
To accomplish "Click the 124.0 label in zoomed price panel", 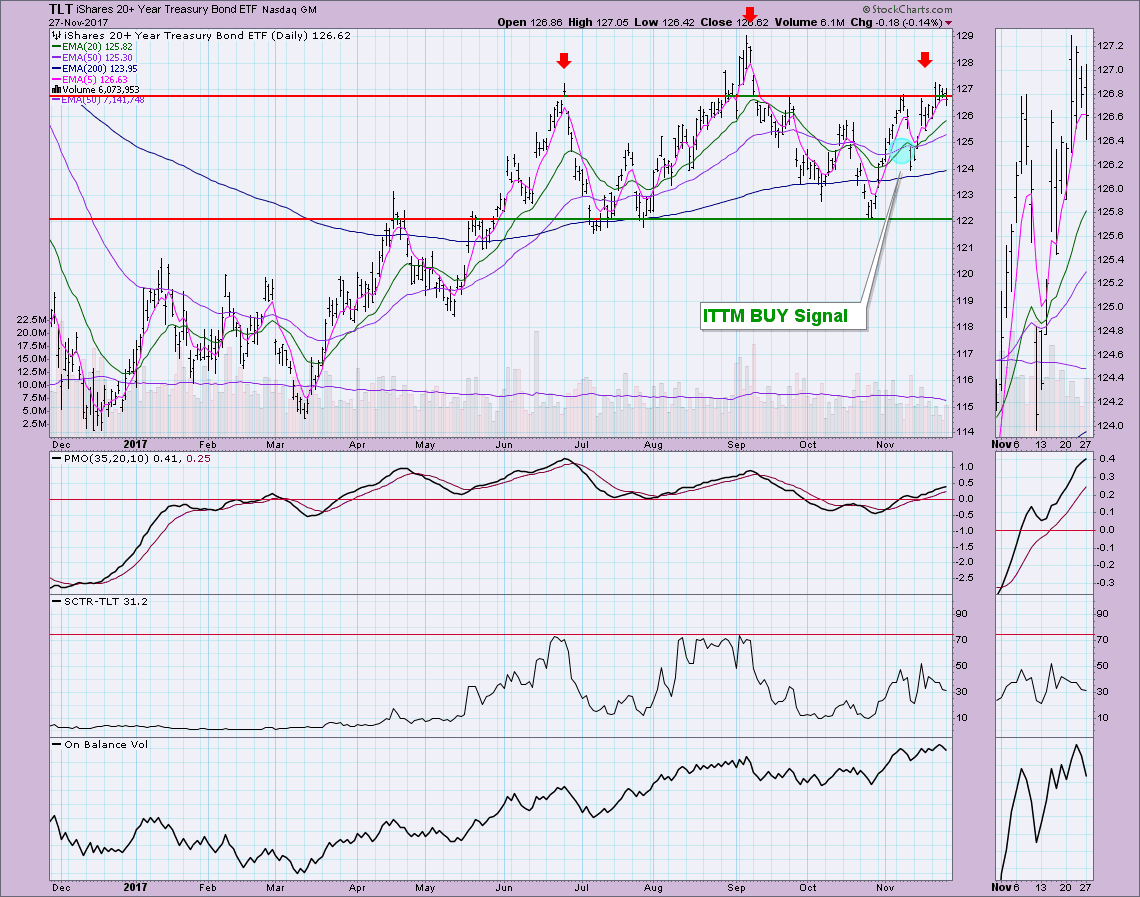I will (x=1109, y=425).
